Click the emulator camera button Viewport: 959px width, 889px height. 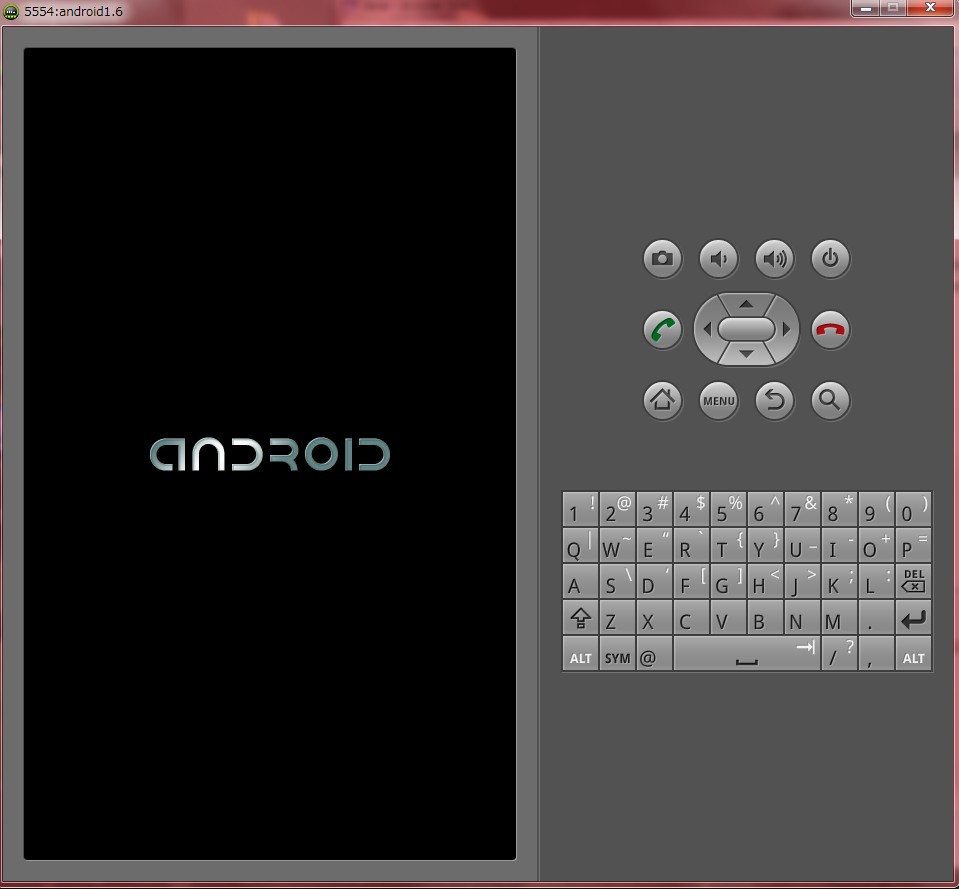(x=662, y=259)
